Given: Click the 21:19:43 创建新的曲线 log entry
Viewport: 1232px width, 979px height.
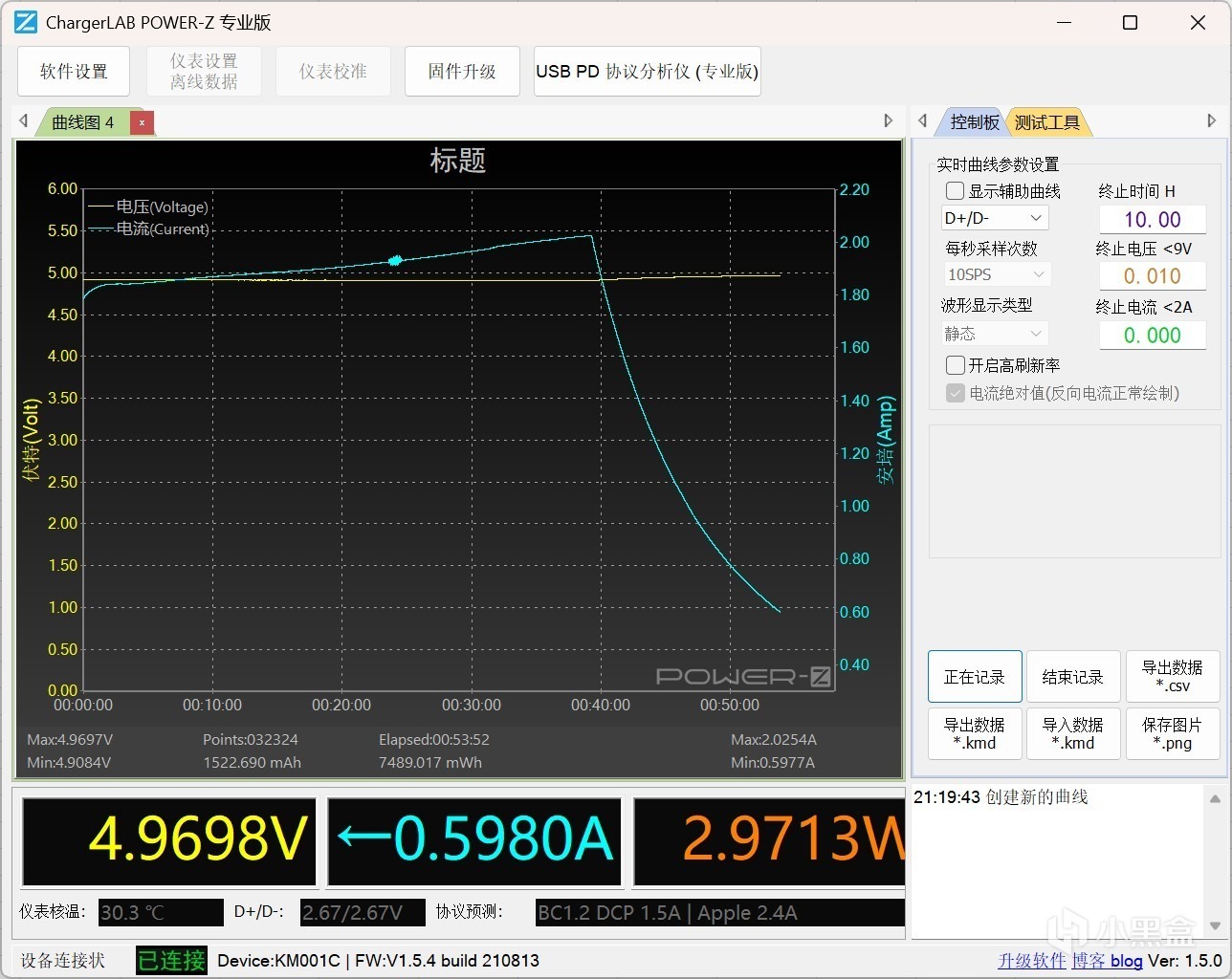Looking at the screenshot, I should pos(1001,797).
